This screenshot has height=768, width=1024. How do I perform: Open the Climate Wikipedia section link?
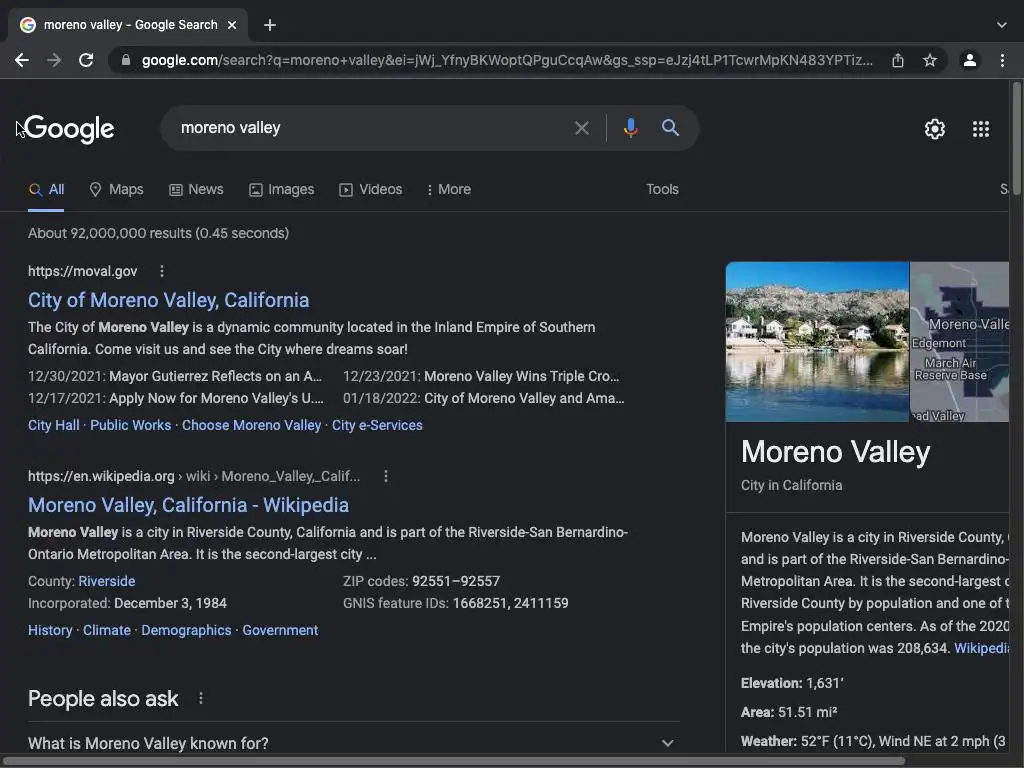coord(106,630)
